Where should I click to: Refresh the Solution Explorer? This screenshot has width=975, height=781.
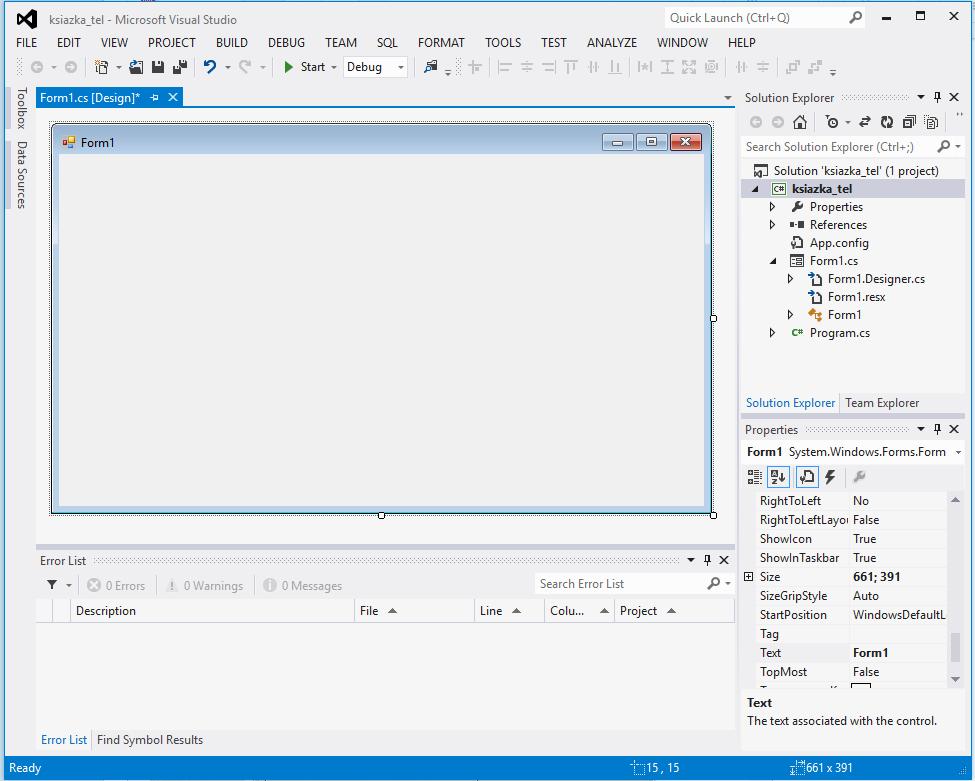click(887, 122)
